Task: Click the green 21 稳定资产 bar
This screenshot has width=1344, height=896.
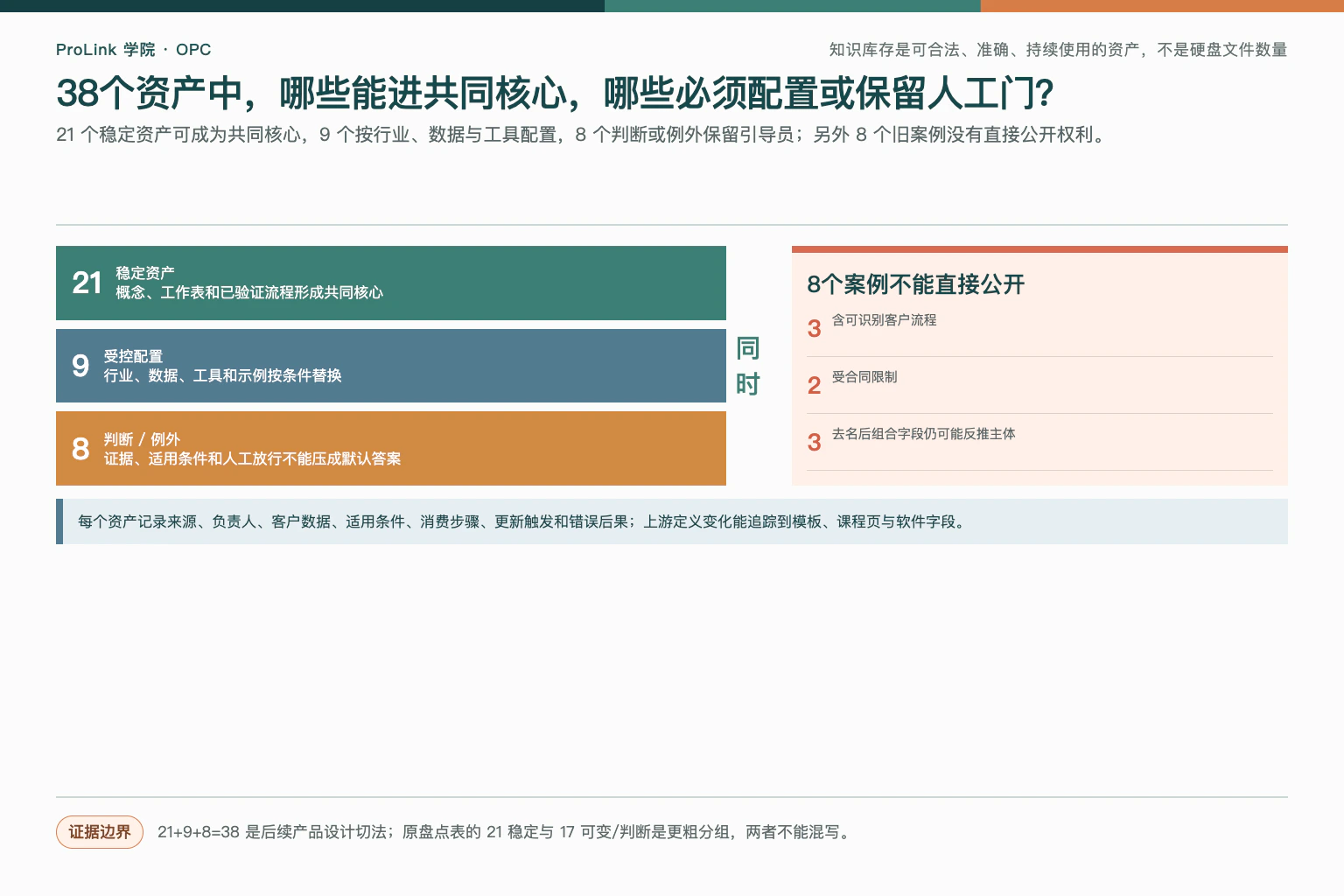Action: (x=391, y=283)
